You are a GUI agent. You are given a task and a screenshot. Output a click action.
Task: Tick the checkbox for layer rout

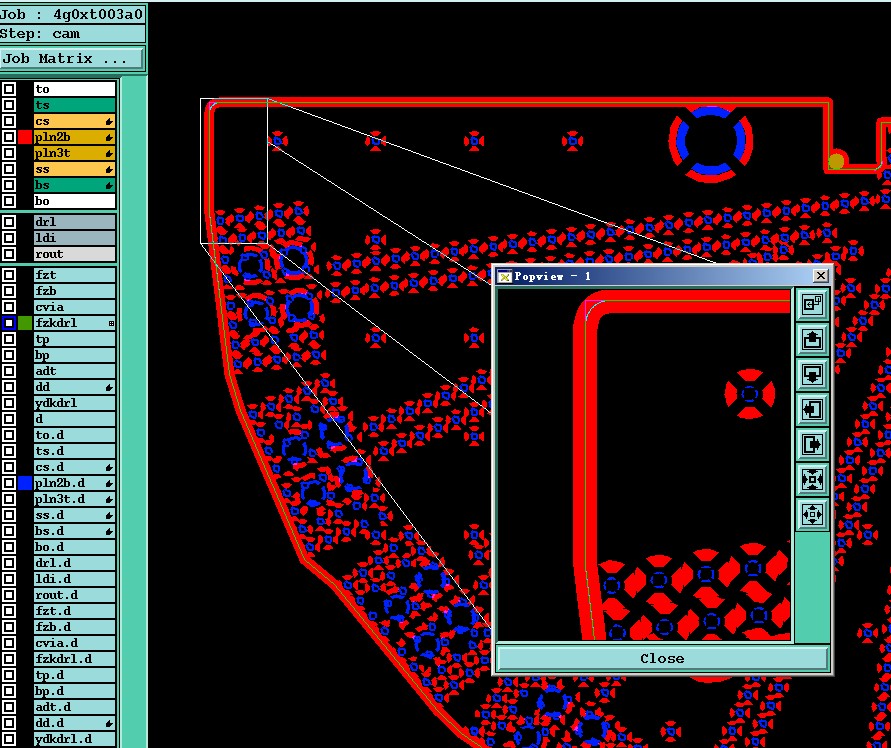point(9,254)
